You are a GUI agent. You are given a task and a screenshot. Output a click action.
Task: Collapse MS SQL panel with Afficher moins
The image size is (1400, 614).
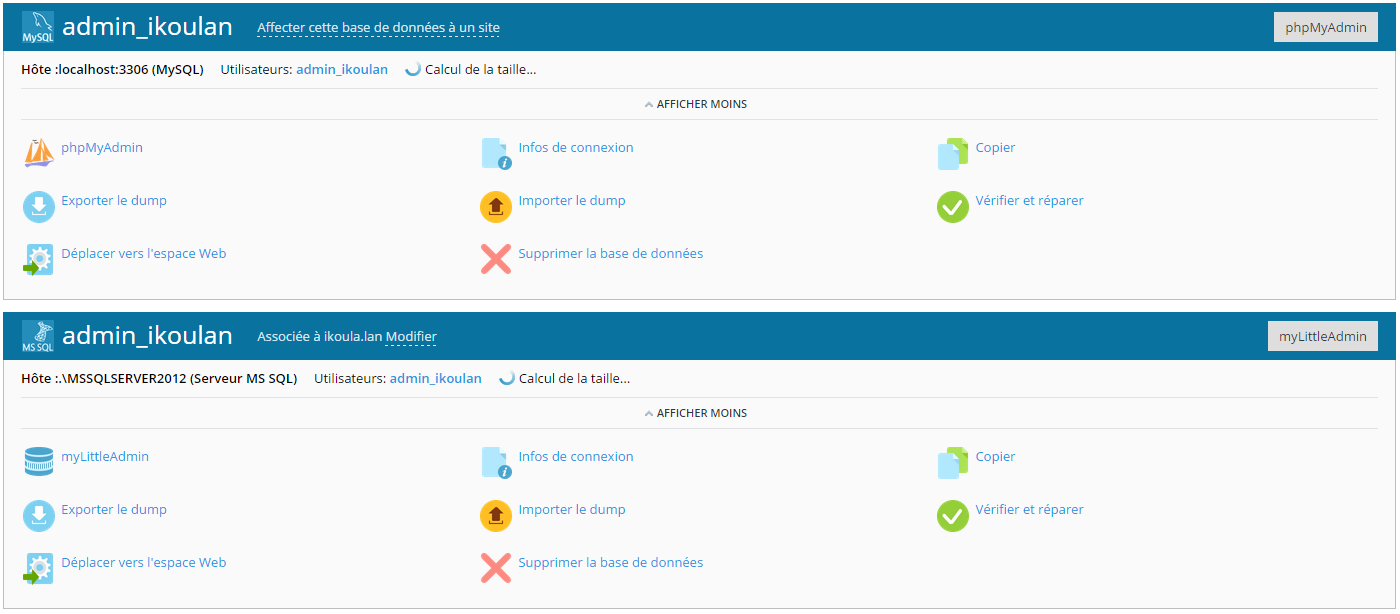tap(696, 413)
